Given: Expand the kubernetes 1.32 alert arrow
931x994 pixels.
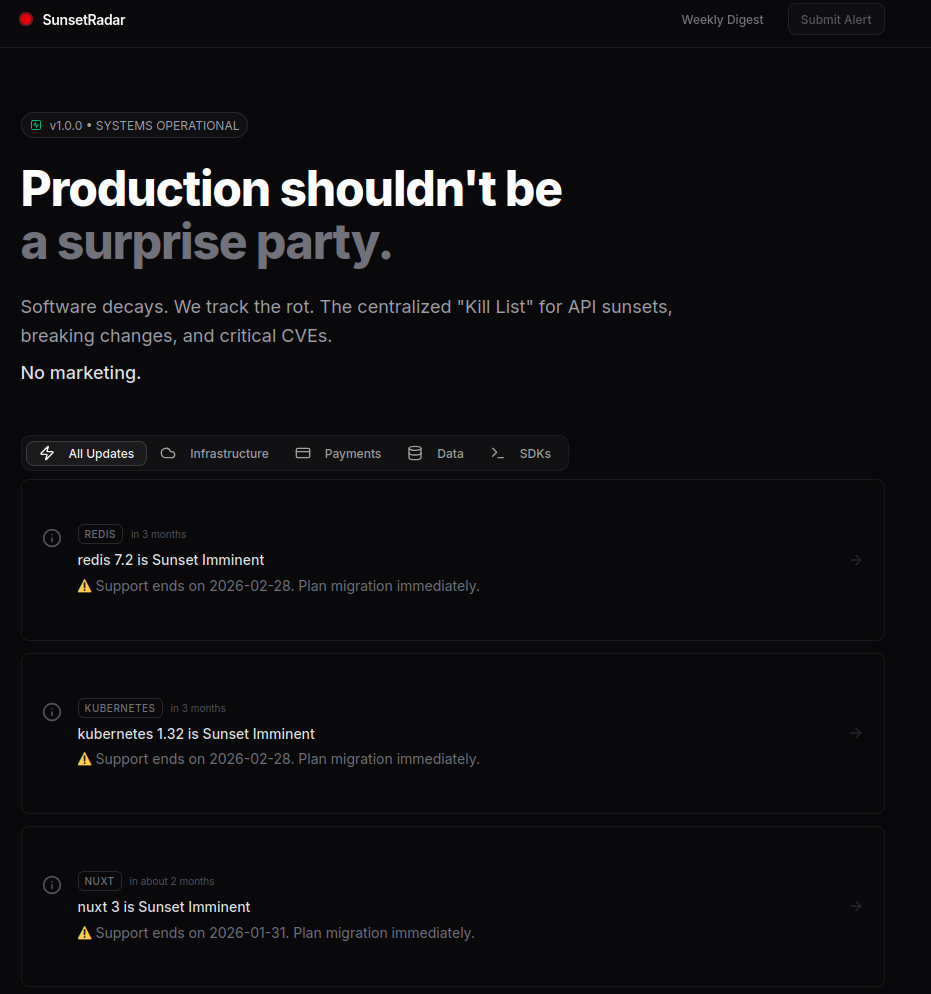Looking at the screenshot, I should coord(856,733).
